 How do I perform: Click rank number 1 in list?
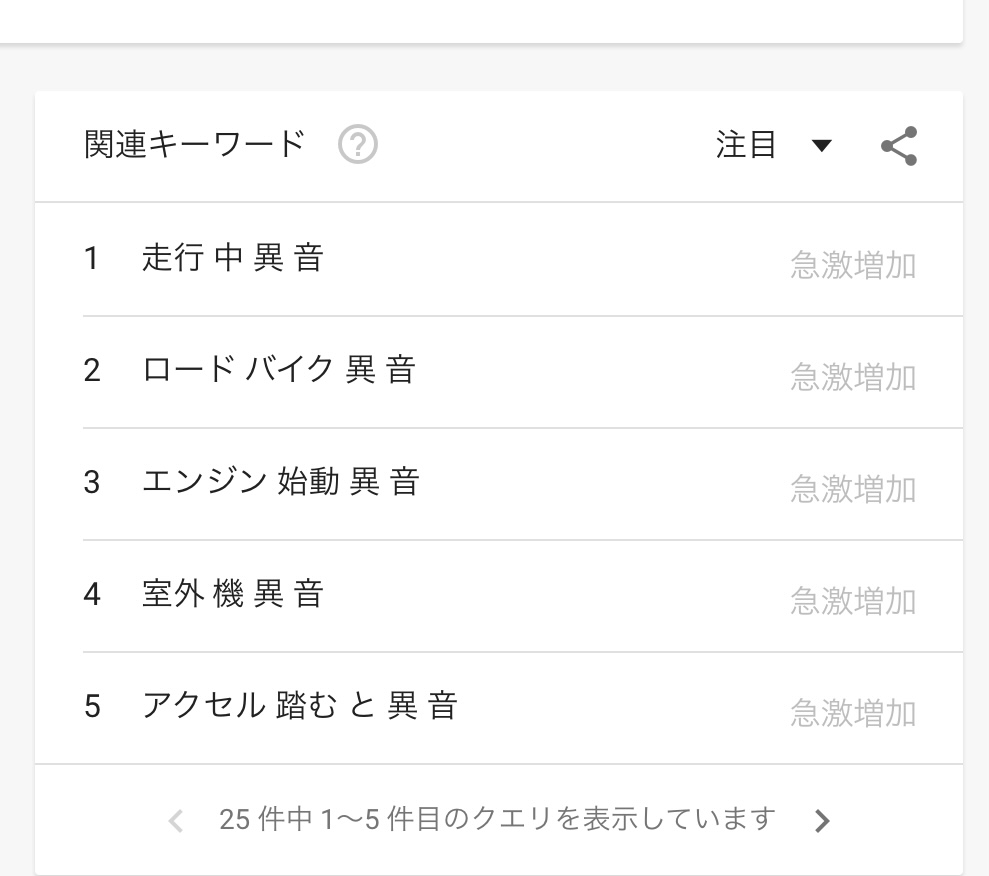point(91,259)
